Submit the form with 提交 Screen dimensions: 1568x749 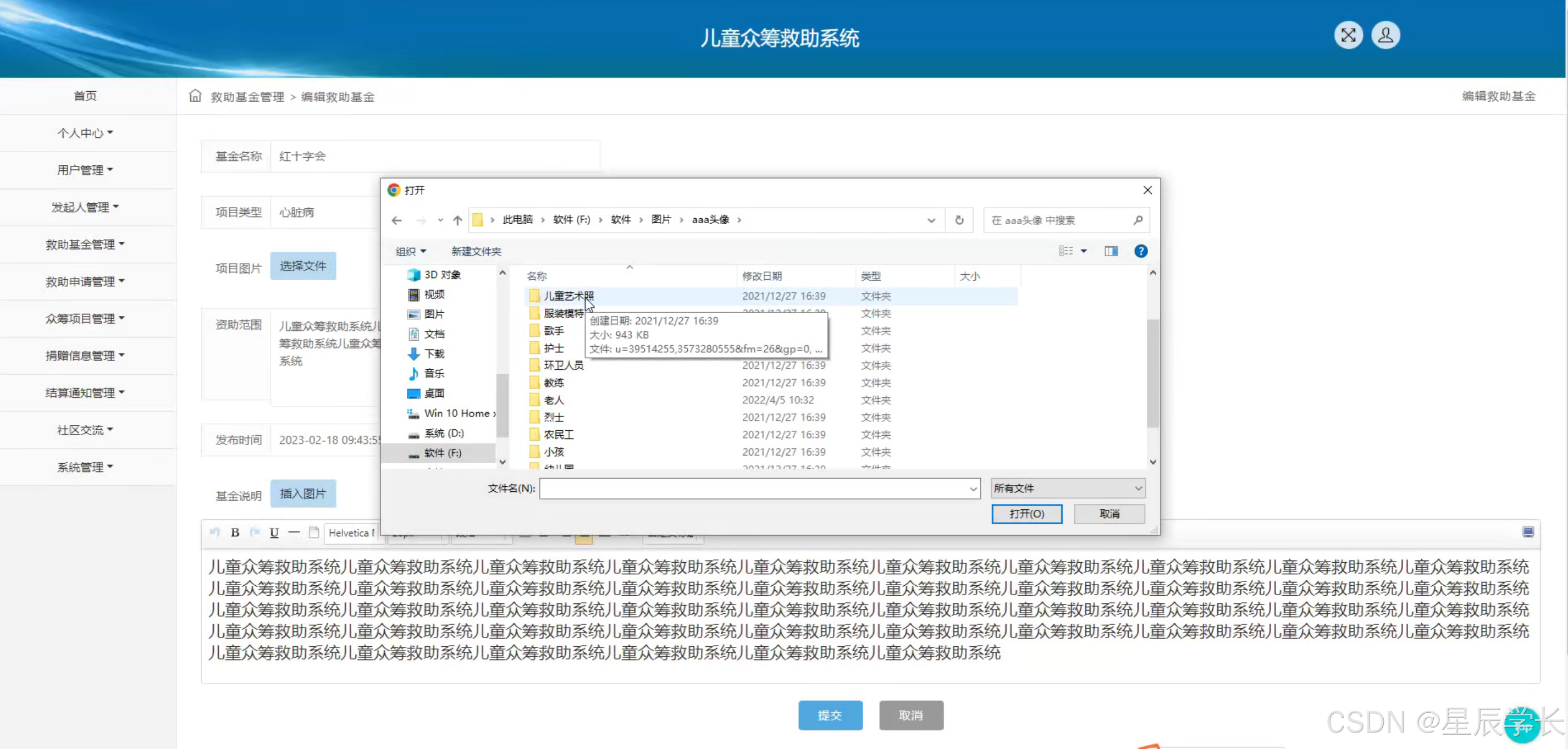[x=830, y=715]
